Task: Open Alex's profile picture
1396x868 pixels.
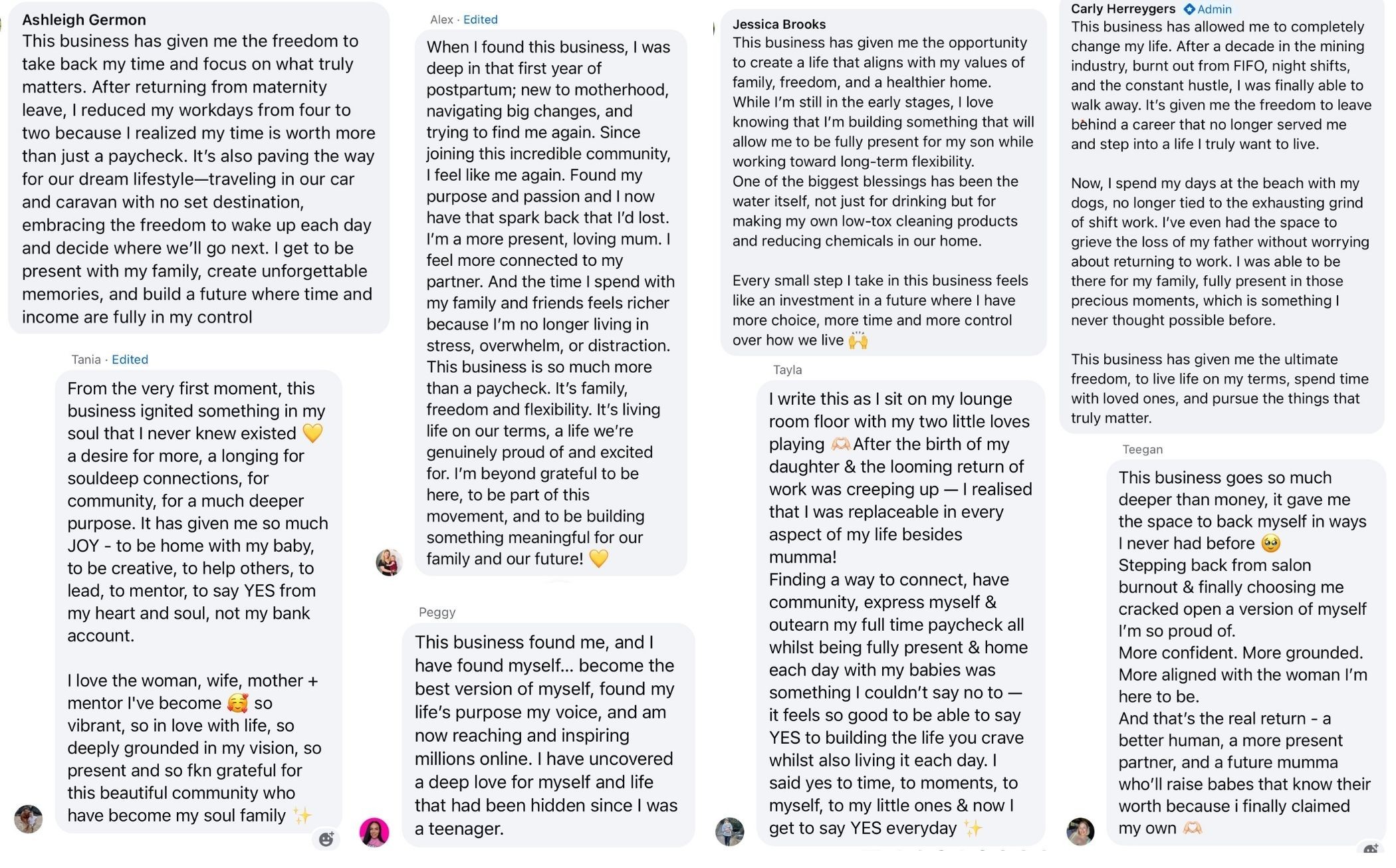Action: pos(389,562)
